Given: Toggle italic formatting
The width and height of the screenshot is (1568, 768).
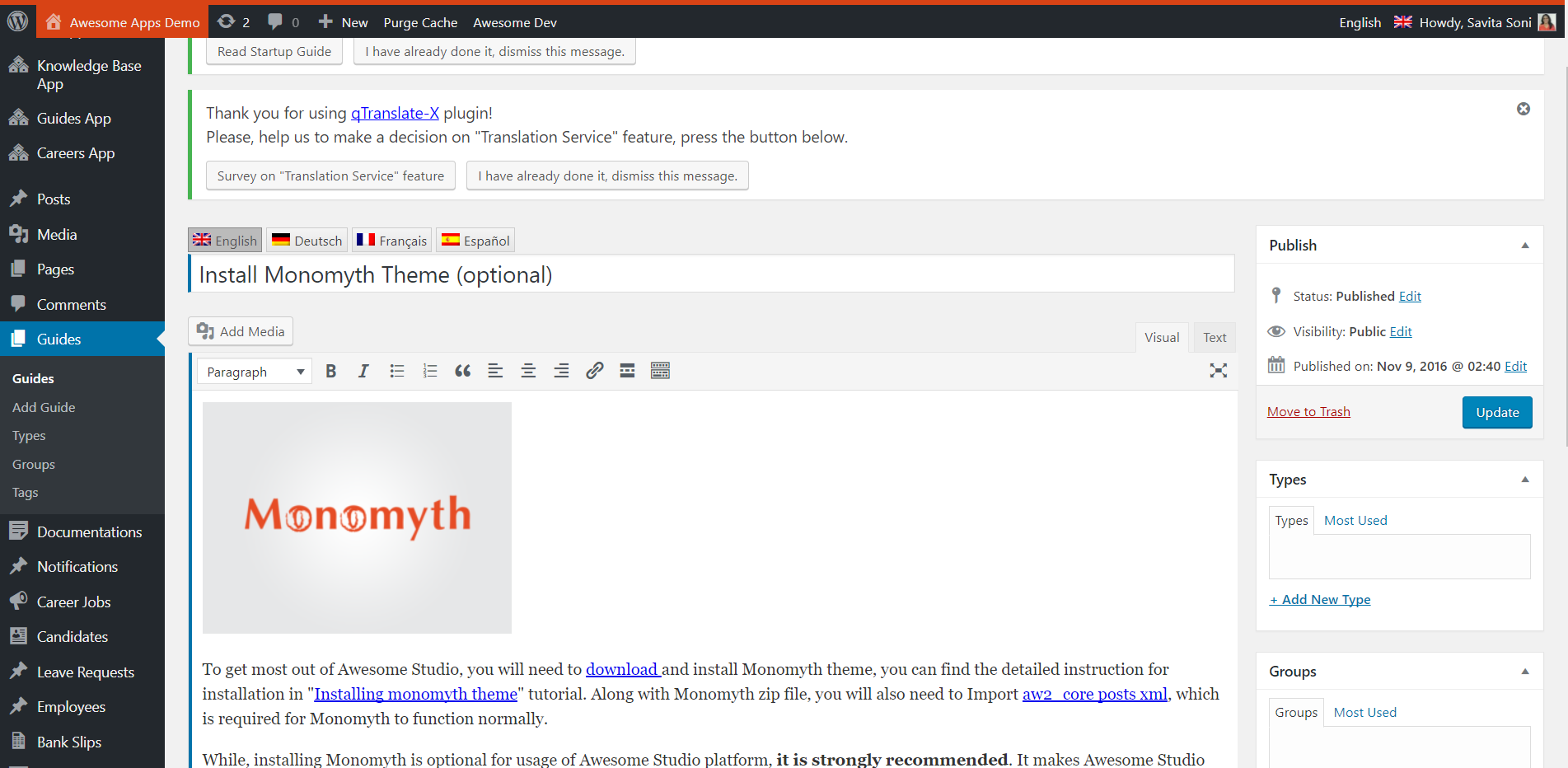Looking at the screenshot, I should coord(363,371).
